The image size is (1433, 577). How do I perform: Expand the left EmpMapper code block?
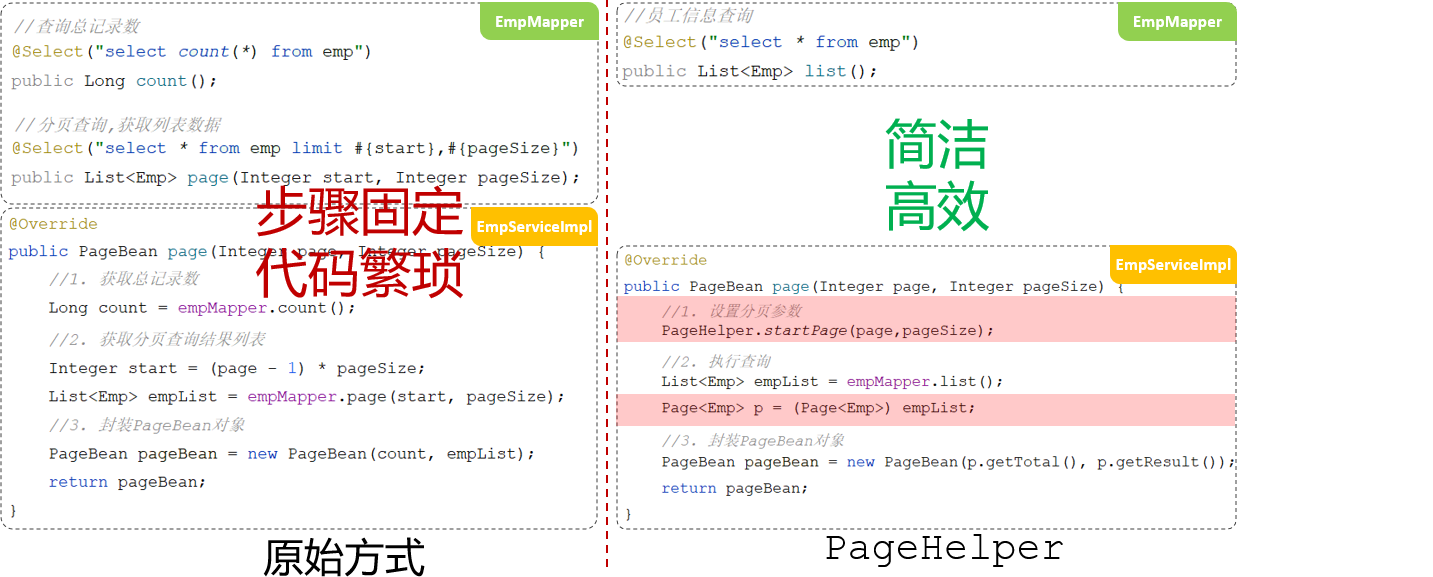pyautogui.click(x=300, y=100)
